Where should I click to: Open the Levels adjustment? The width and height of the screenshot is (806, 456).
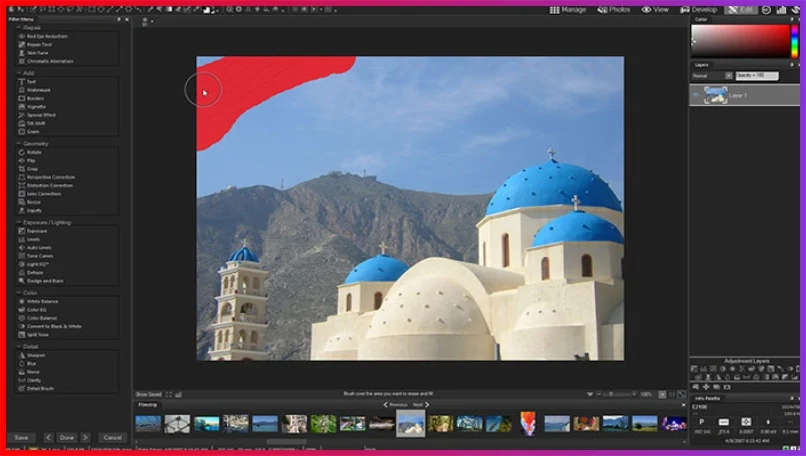(x=29, y=240)
